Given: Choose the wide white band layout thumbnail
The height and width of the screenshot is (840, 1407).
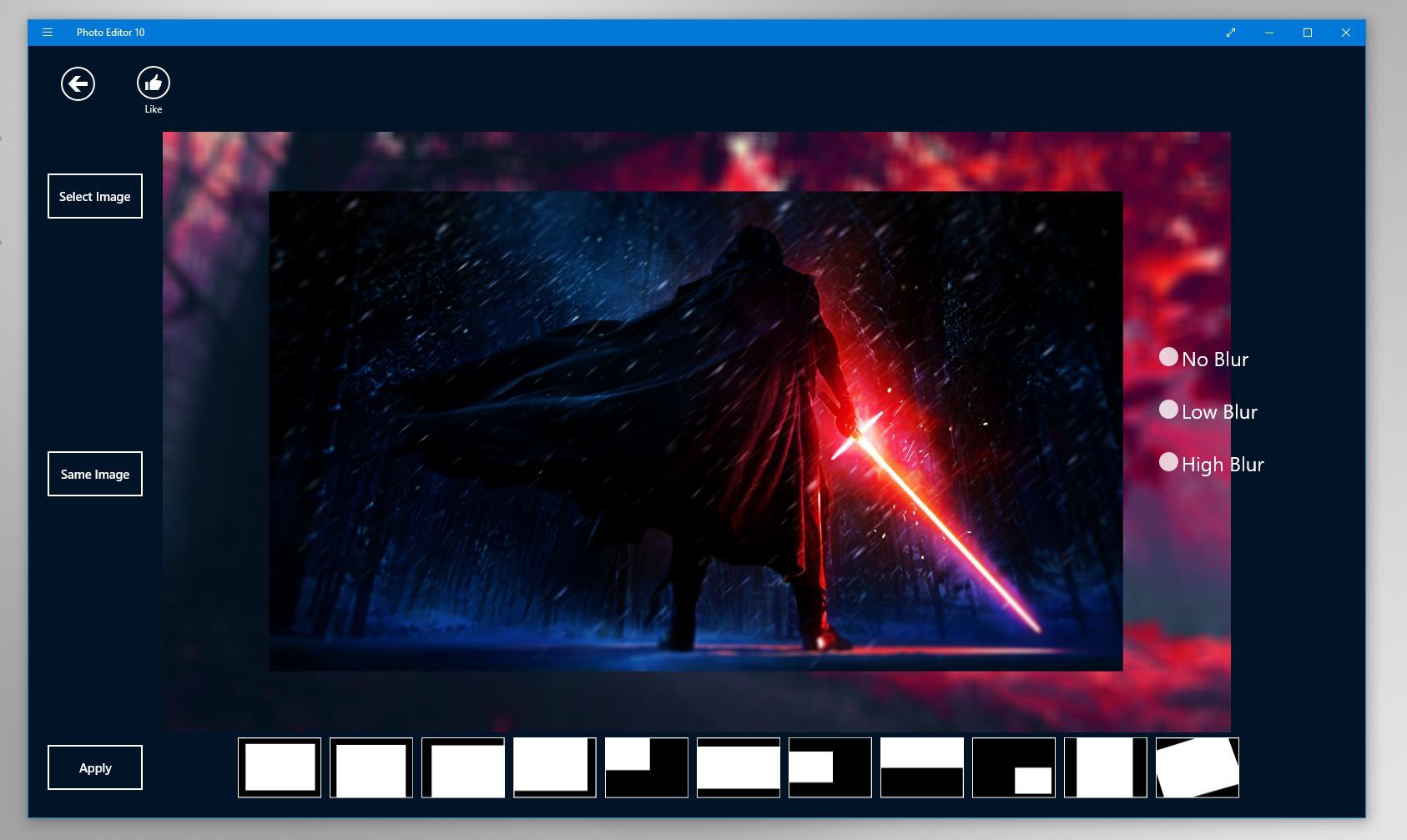Looking at the screenshot, I should [x=739, y=767].
